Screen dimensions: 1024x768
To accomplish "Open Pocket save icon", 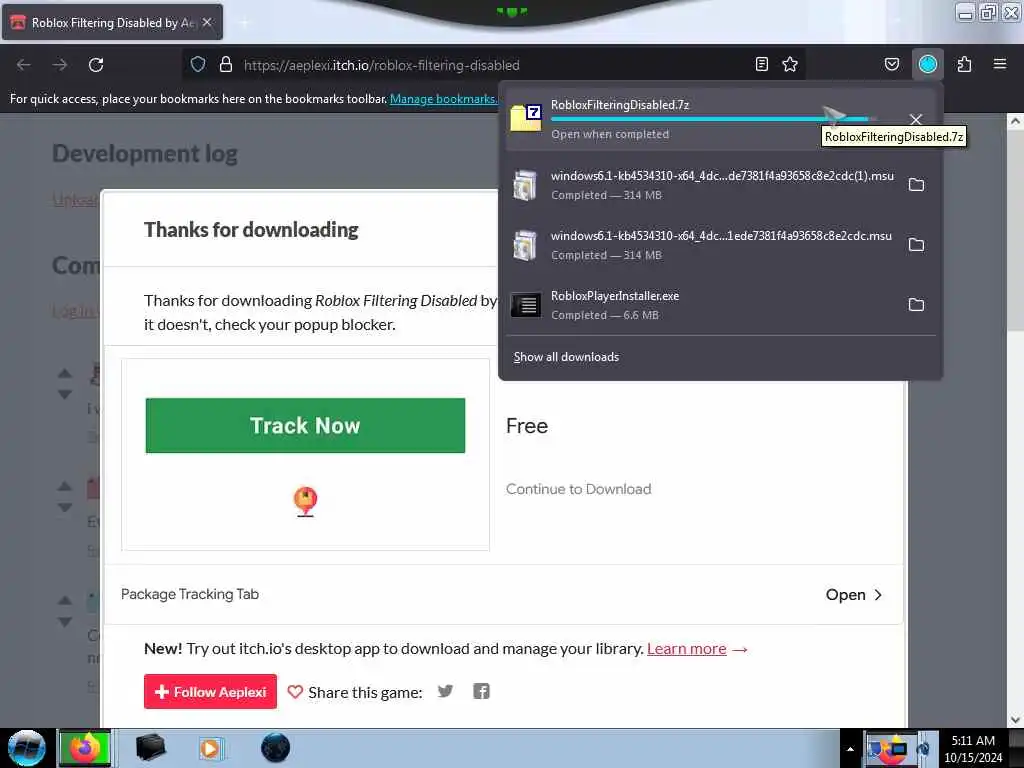I will 891,64.
